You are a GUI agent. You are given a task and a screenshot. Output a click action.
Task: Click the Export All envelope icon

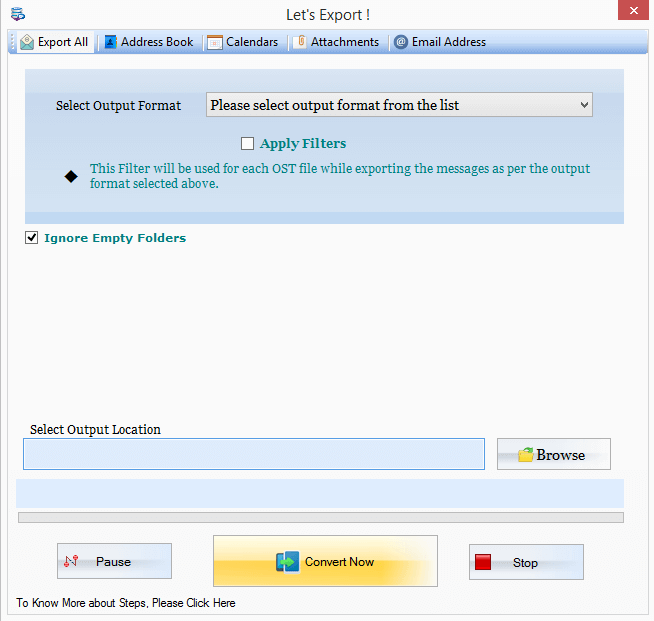(27, 42)
